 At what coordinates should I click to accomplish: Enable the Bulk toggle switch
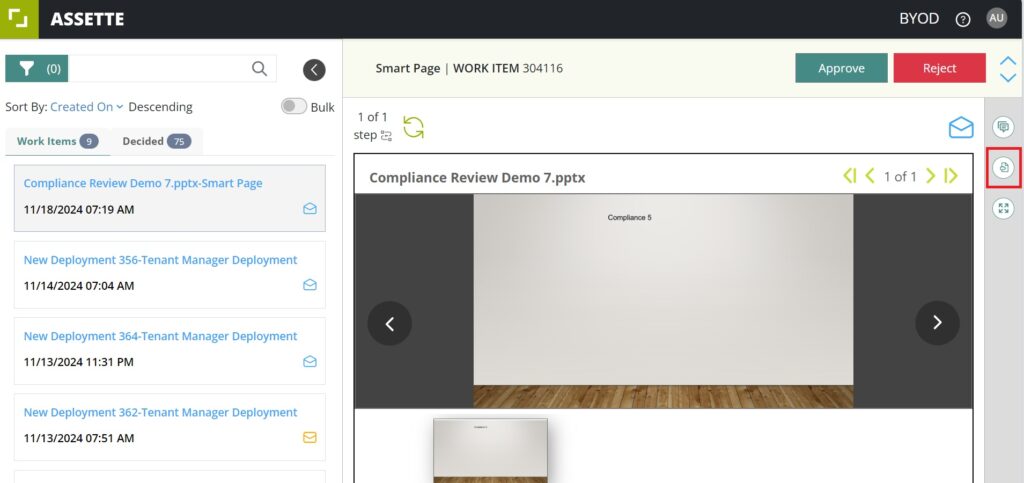click(294, 106)
